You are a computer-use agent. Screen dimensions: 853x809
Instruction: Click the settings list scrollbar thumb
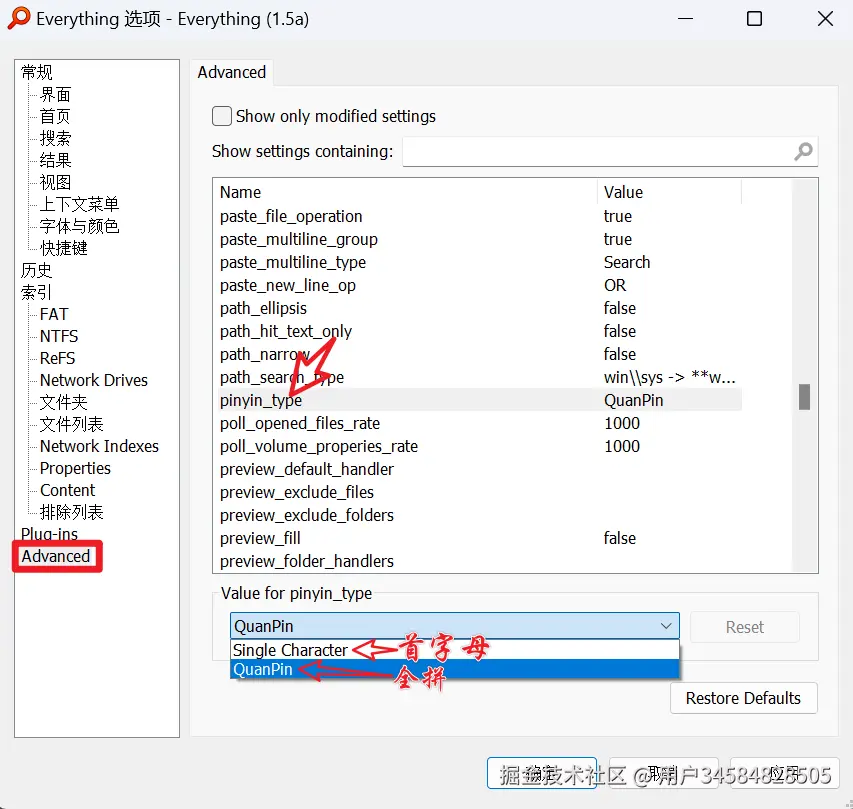(x=805, y=397)
